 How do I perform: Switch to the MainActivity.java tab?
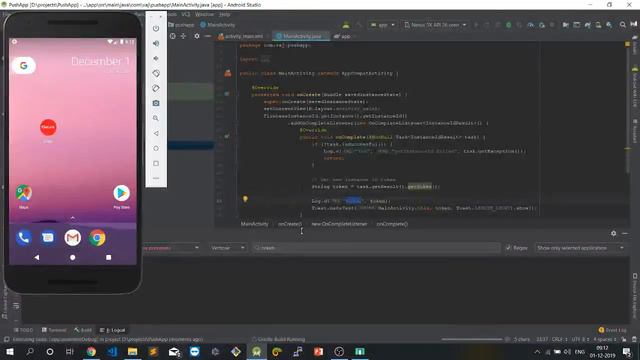(302, 36)
